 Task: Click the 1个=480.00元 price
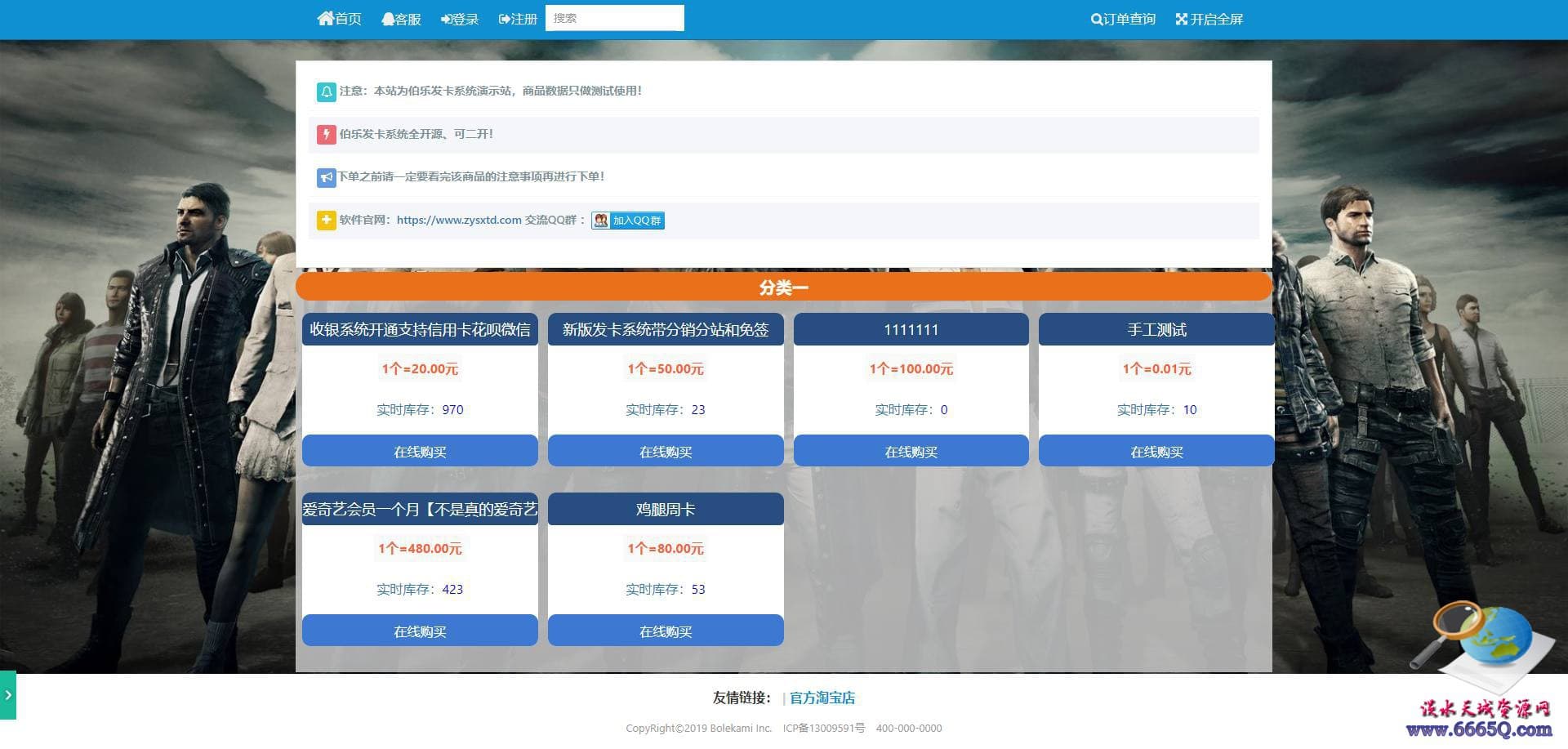(x=420, y=549)
